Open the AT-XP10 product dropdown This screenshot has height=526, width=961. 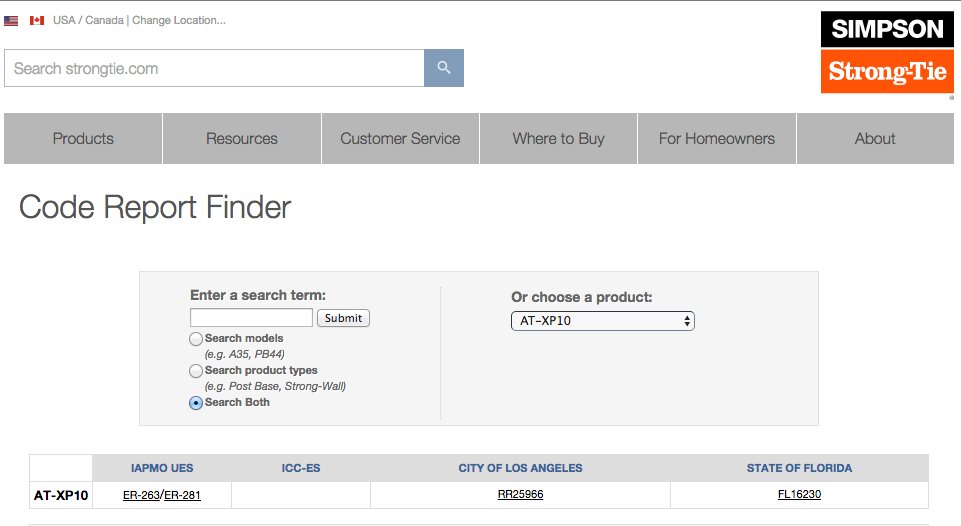tap(602, 321)
